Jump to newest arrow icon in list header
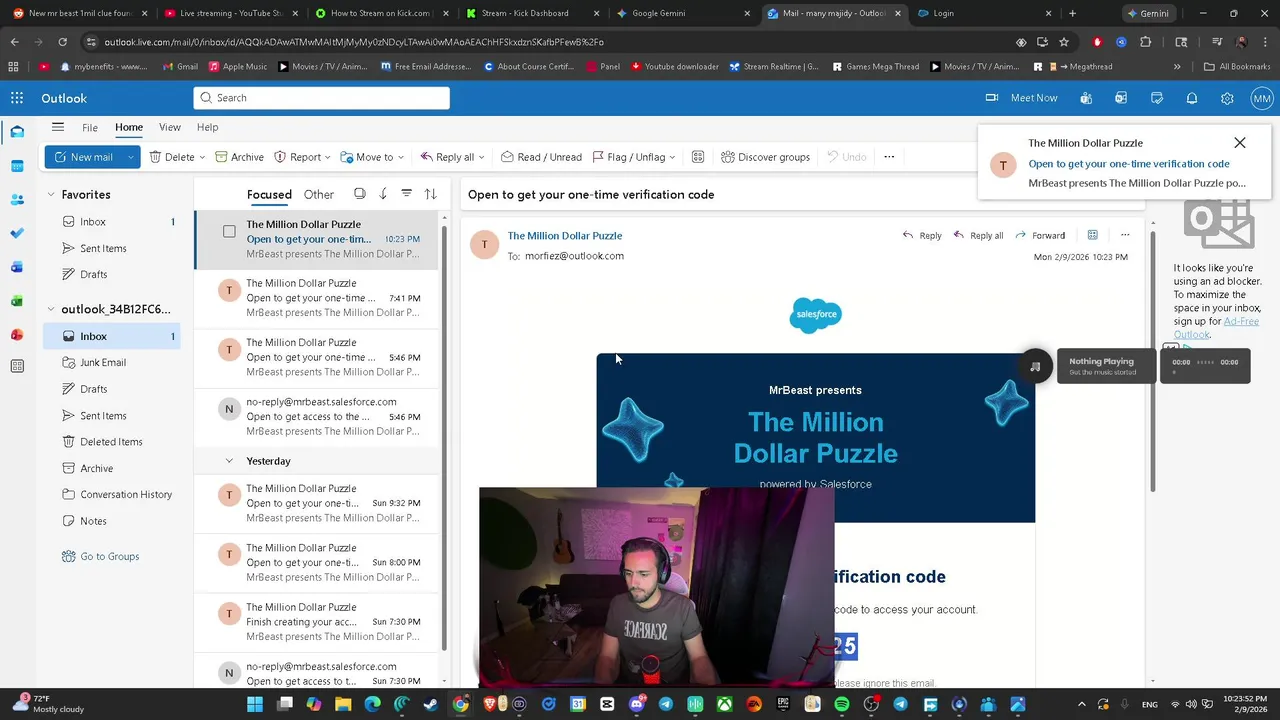The image size is (1280, 720). pyautogui.click(x=382, y=194)
